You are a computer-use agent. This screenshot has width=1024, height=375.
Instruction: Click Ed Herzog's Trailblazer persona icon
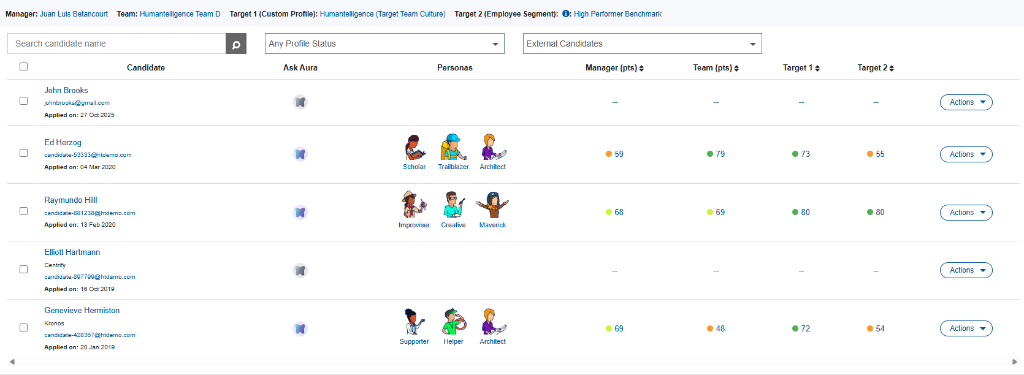[453, 148]
